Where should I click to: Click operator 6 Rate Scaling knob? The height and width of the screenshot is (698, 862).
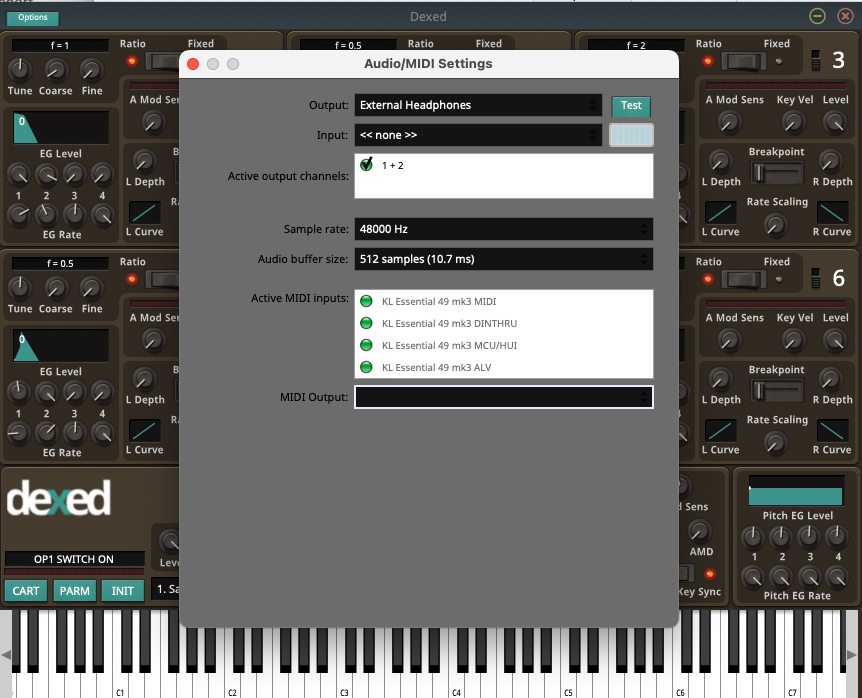tap(775, 442)
